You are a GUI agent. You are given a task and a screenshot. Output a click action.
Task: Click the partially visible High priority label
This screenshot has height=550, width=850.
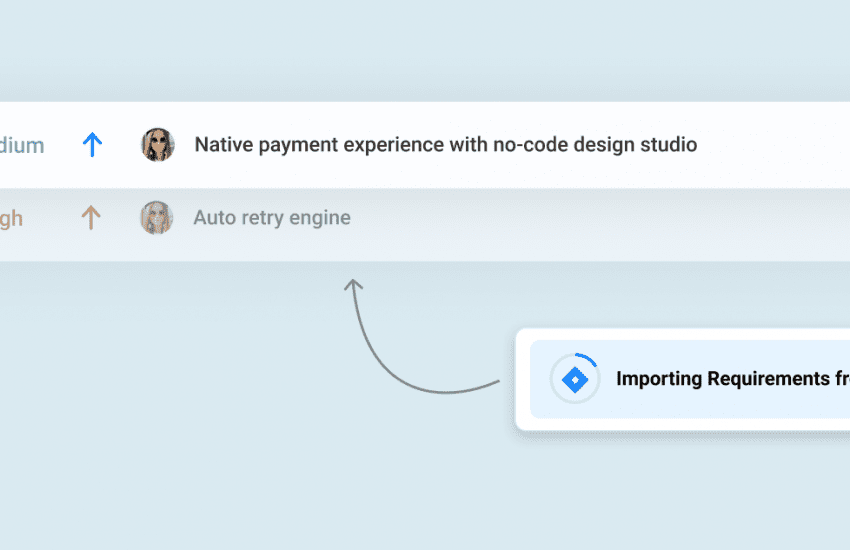(x=12, y=218)
